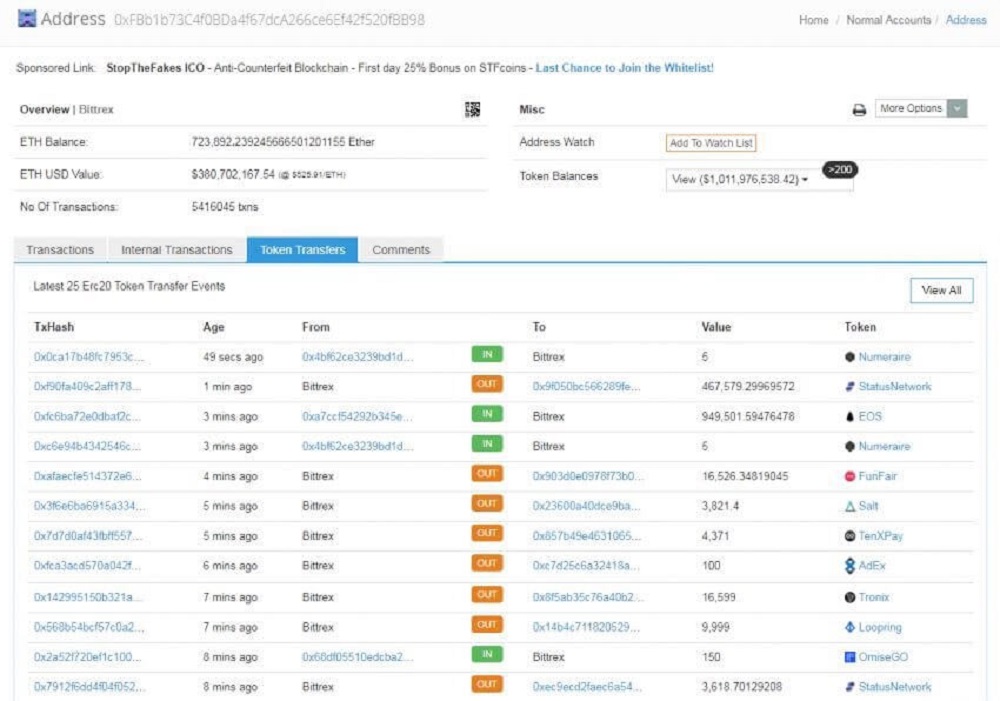Click the ETH USD Value amount $380,702,167.54
1000x701 pixels.
233,174
